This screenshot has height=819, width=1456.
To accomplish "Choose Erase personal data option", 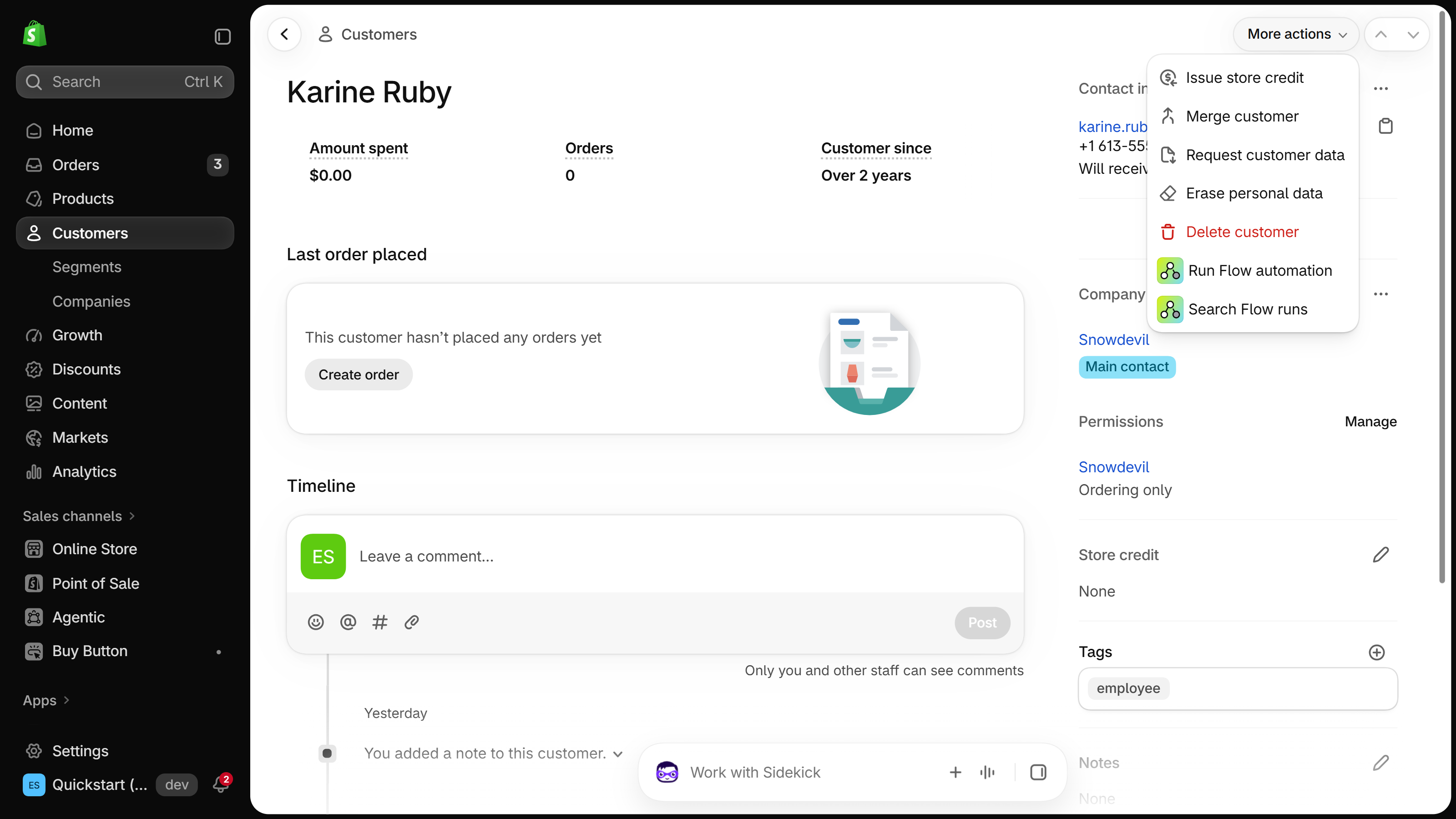I will point(1253,193).
